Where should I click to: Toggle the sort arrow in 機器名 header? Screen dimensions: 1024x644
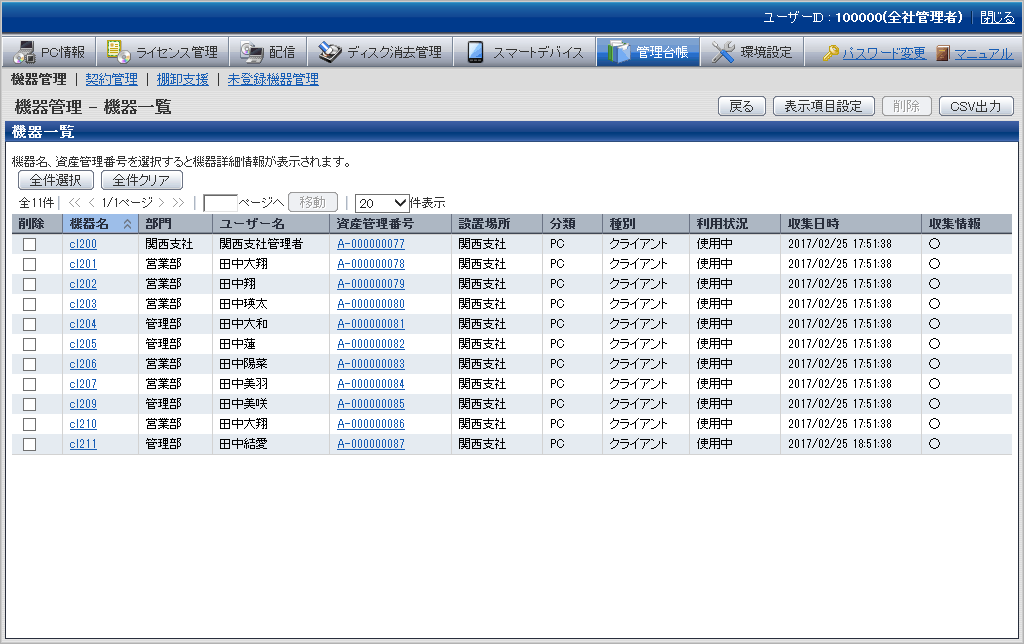click(127, 224)
